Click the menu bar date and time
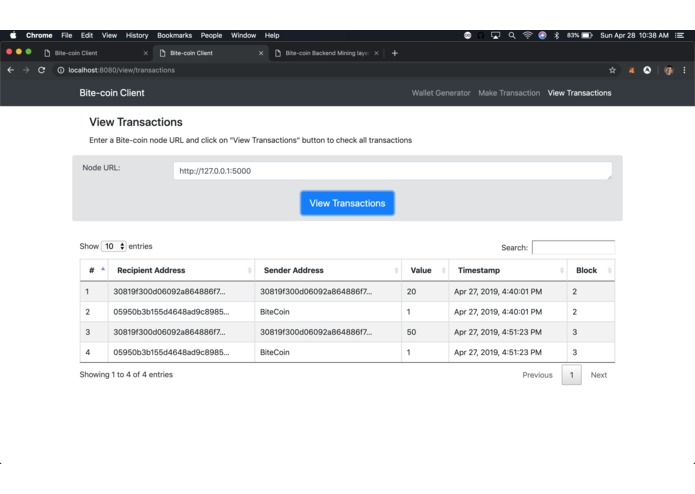 (x=634, y=35)
